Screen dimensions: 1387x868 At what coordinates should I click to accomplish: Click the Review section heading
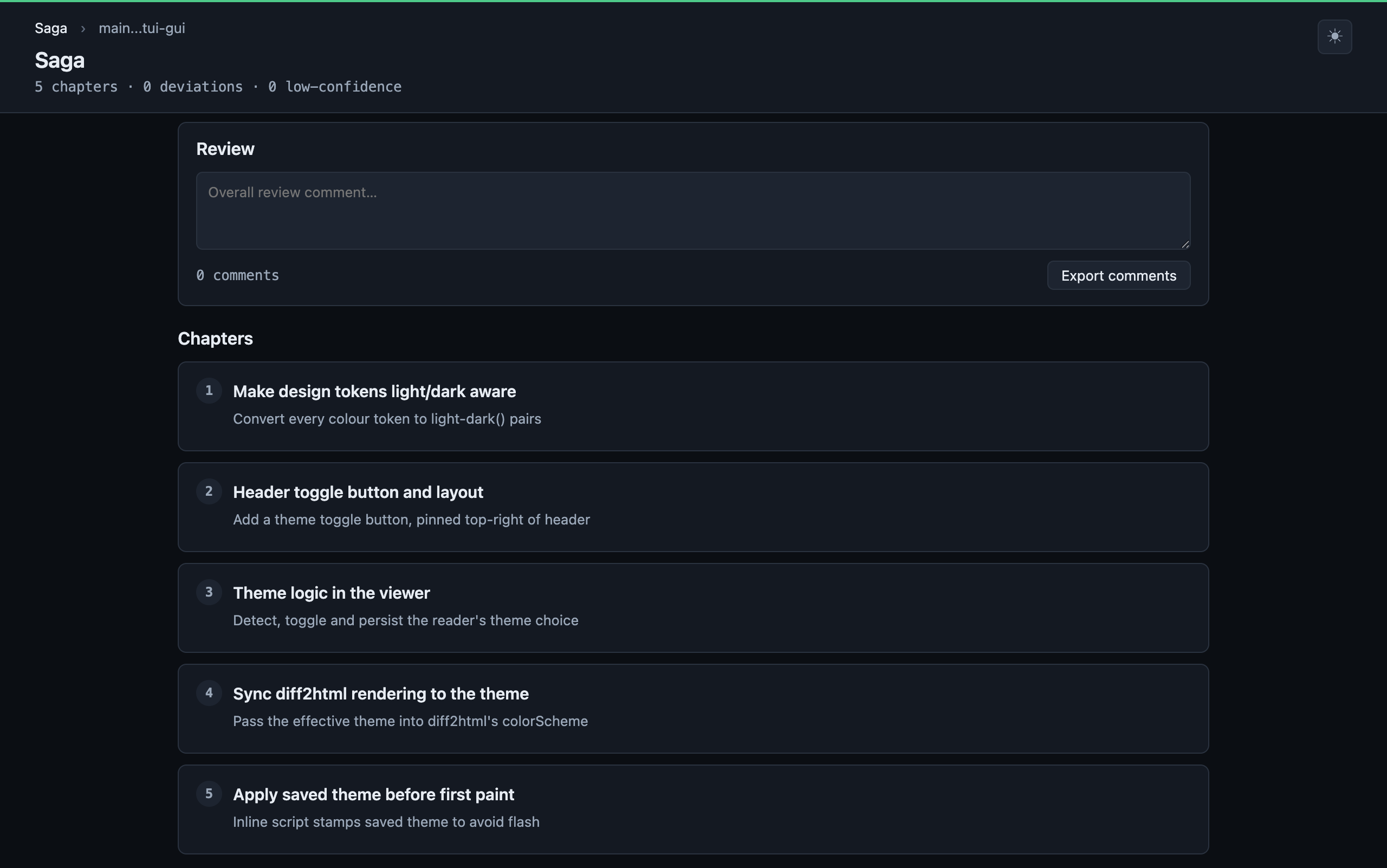(225, 149)
